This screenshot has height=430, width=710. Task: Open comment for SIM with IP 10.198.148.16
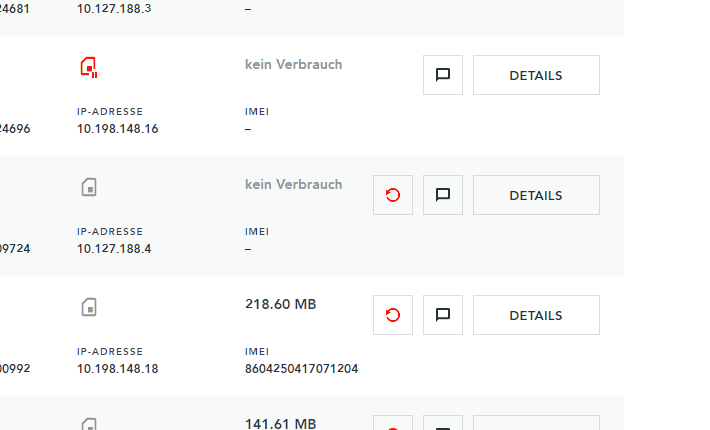(443, 75)
